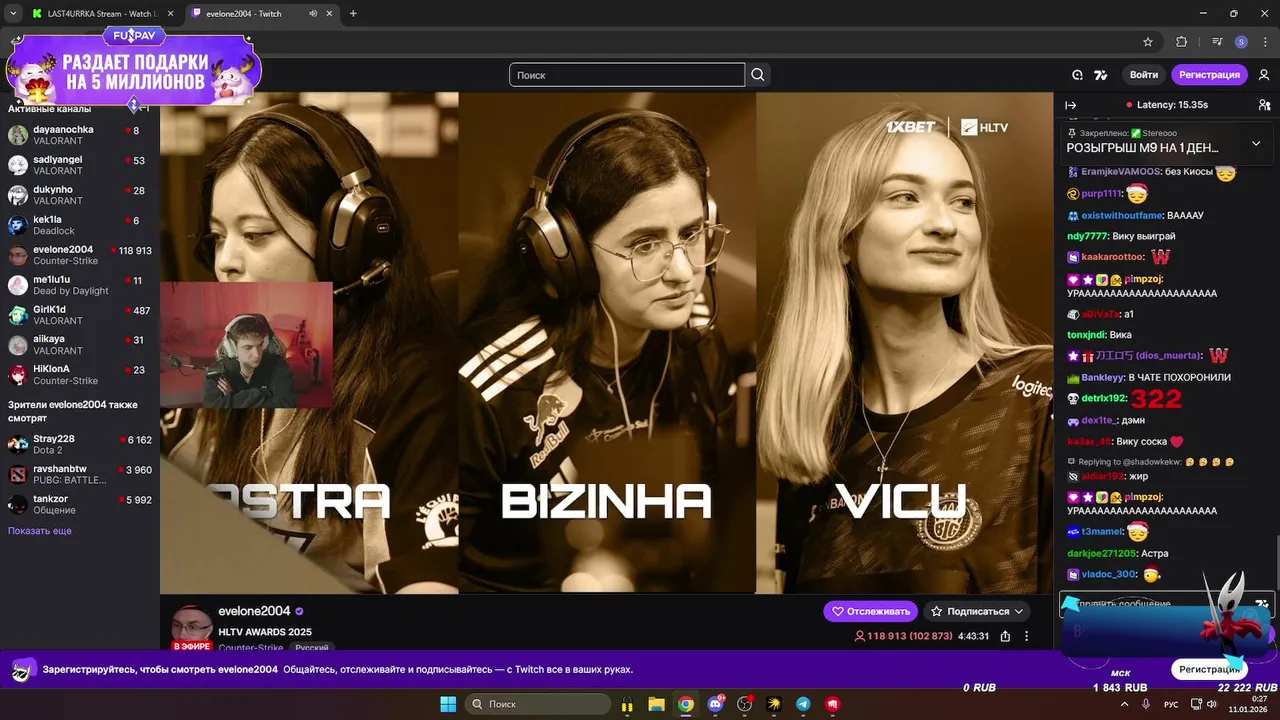Expand the pinned chat message
The image size is (1280, 720).
point(1256,143)
